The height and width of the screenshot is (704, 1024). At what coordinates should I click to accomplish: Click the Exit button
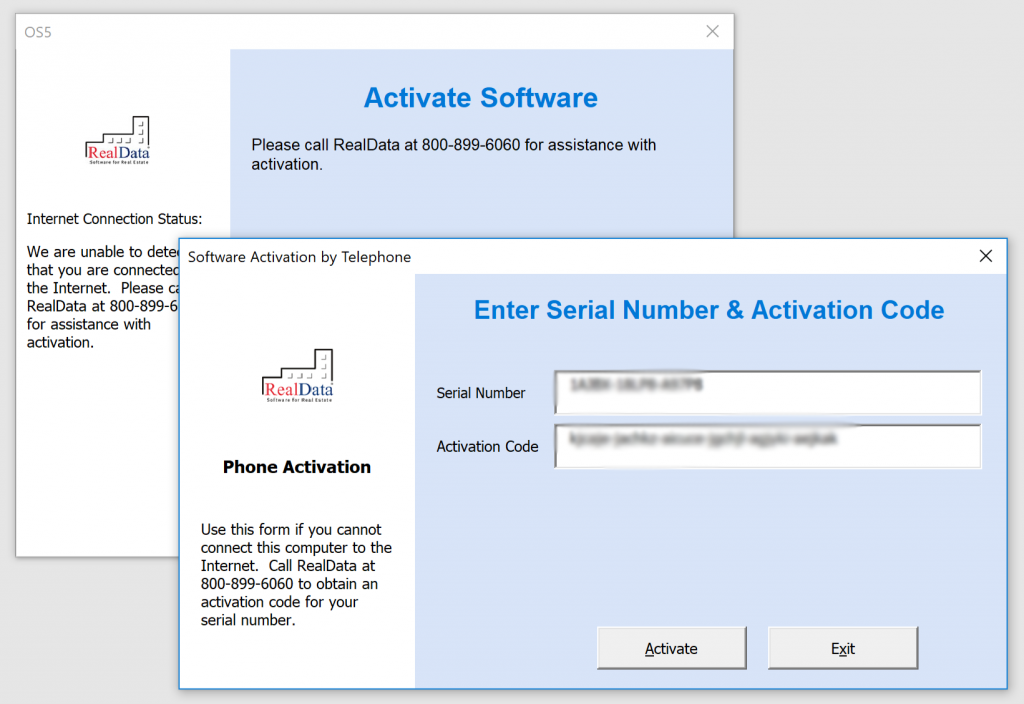tap(842, 648)
